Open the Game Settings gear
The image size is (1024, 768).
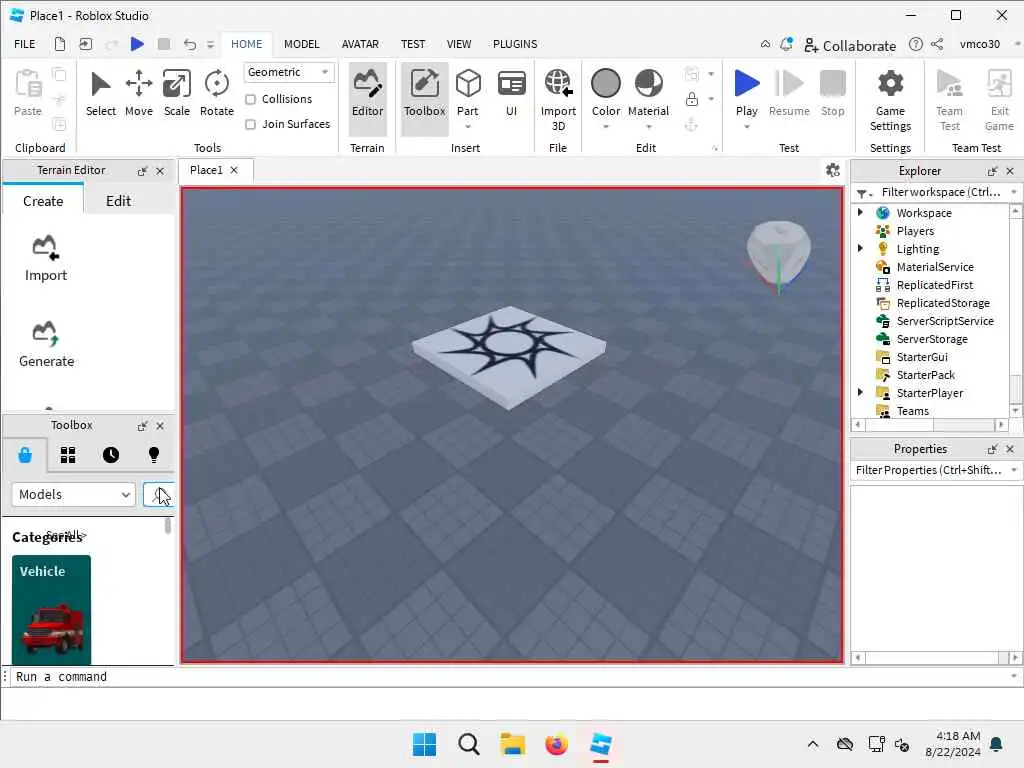click(x=890, y=99)
